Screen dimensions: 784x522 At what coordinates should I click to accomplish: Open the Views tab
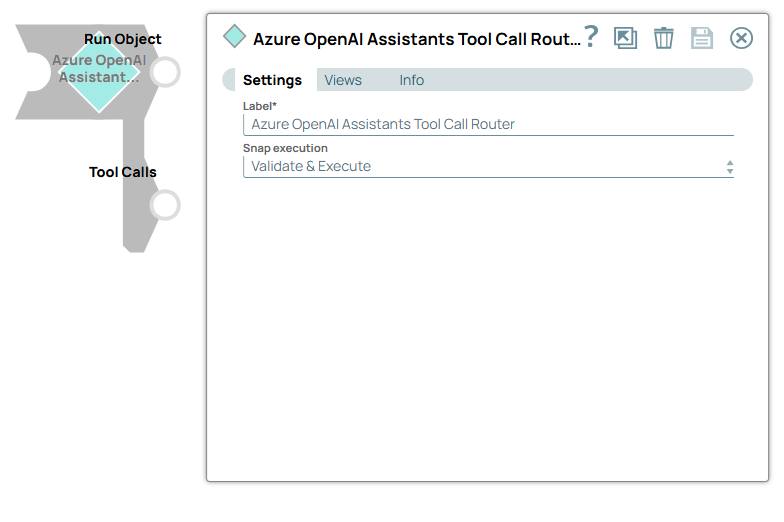point(343,80)
